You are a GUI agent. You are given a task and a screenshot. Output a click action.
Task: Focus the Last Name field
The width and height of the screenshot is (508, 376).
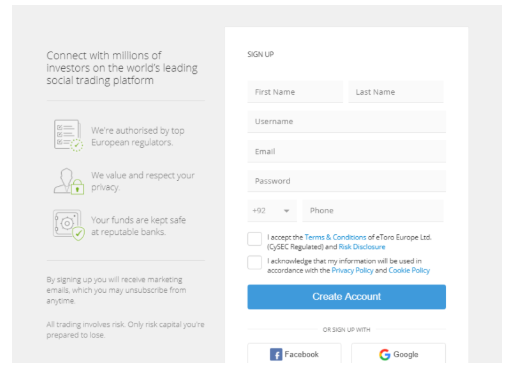396,92
